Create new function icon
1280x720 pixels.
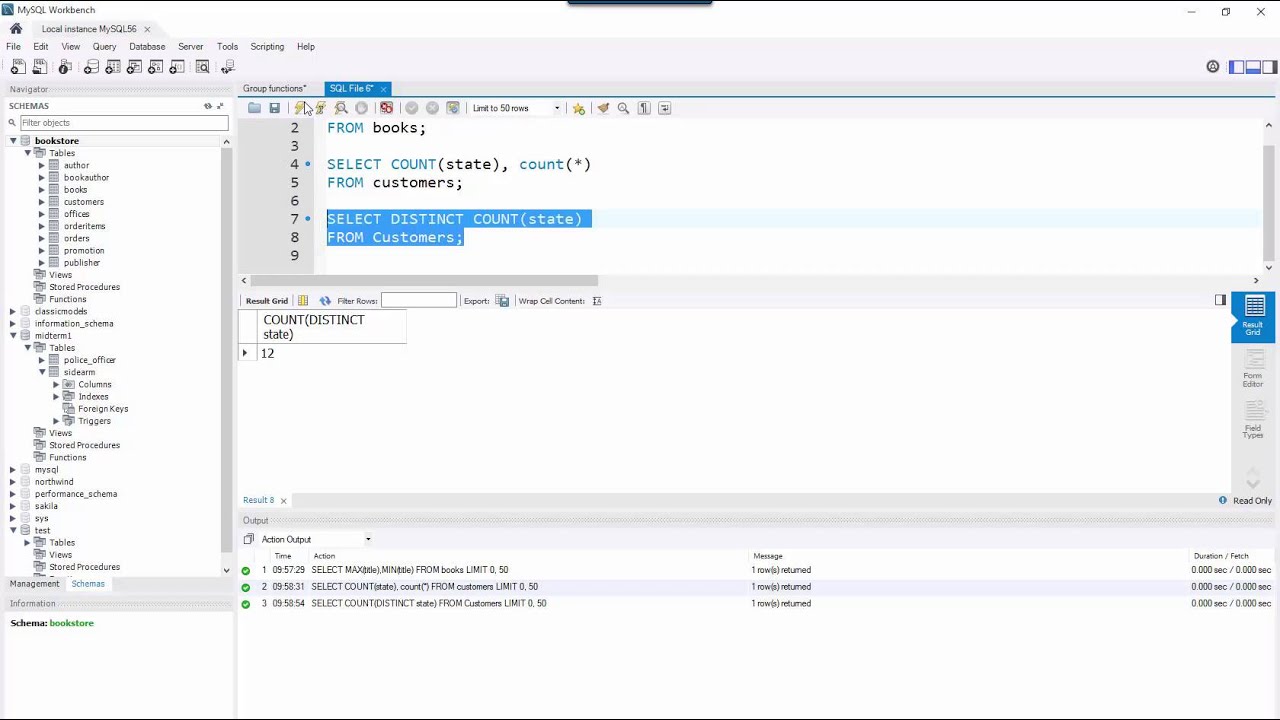point(177,67)
